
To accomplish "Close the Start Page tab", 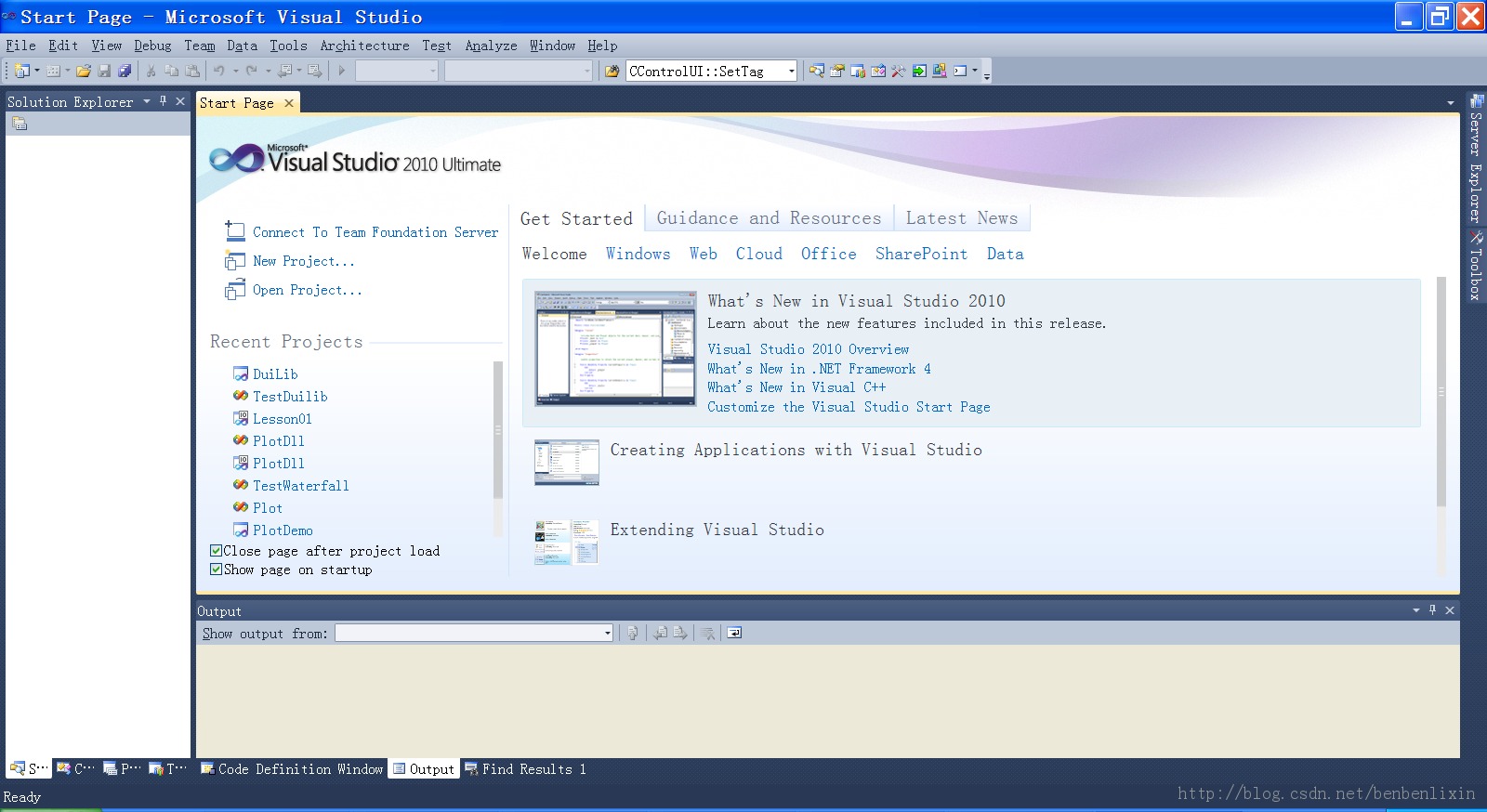I will pyautogui.click(x=289, y=103).
